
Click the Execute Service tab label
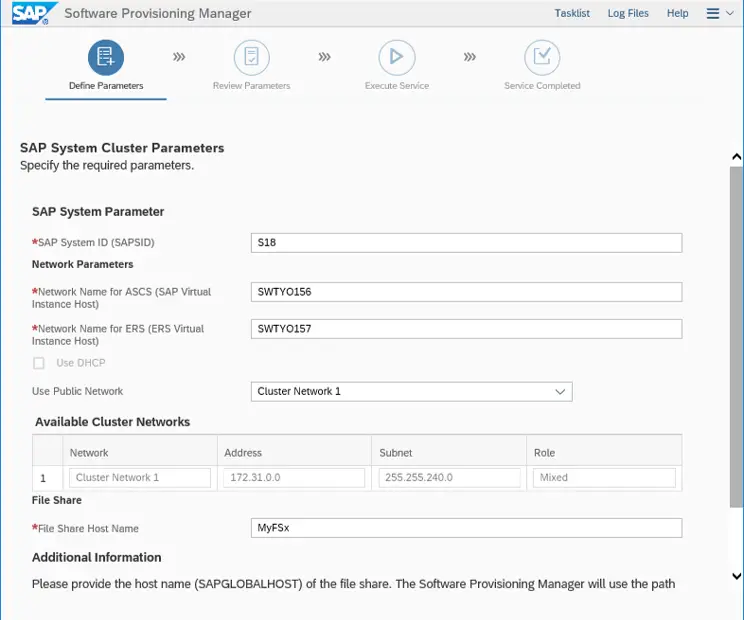coord(397,86)
